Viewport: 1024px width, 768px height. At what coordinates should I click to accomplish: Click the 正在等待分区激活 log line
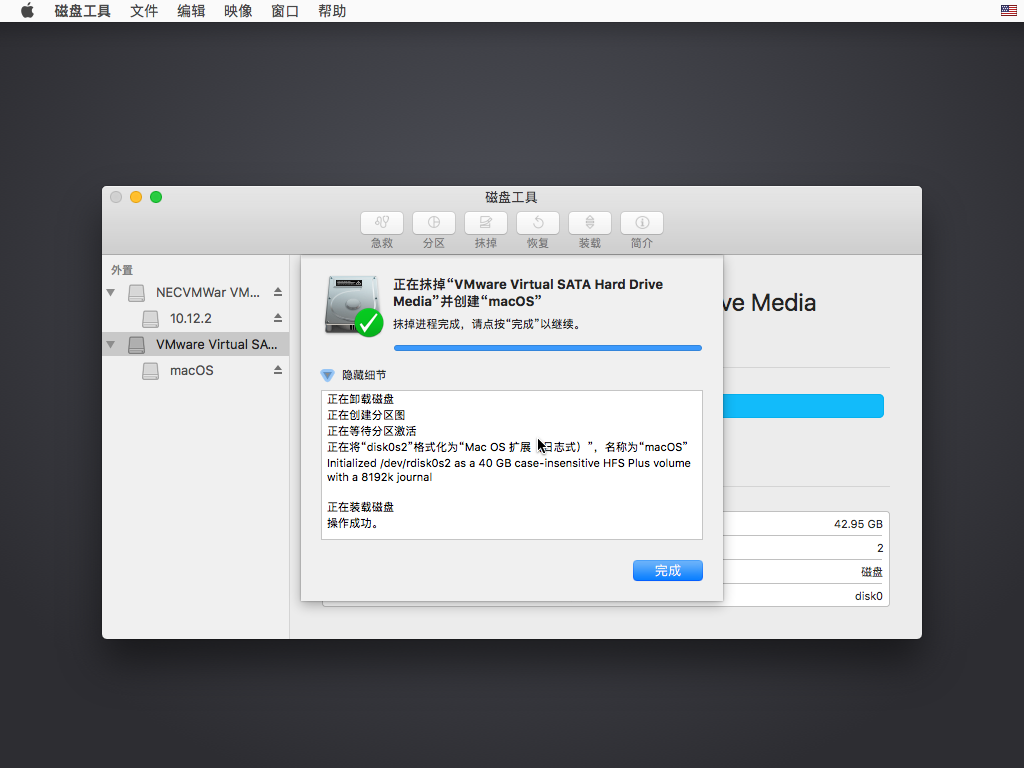[372, 431]
